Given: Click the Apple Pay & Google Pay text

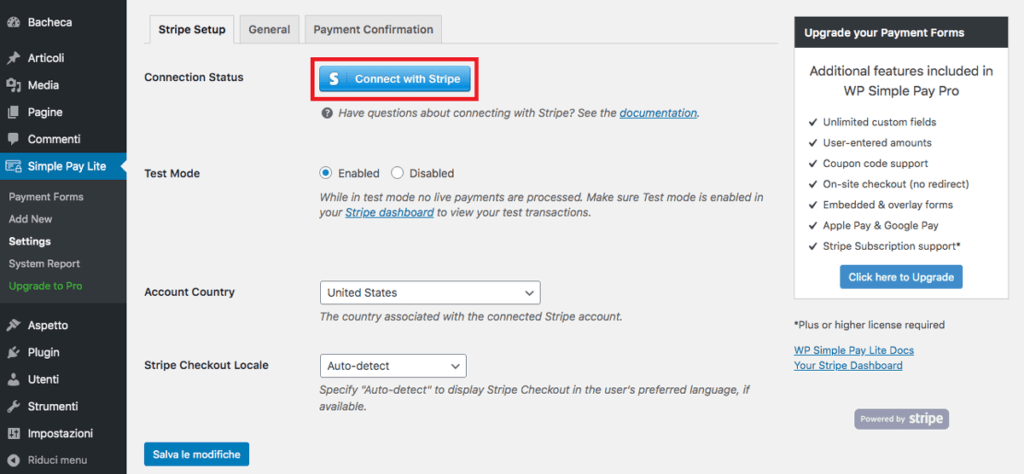Looking at the screenshot, I should (881, 225).
